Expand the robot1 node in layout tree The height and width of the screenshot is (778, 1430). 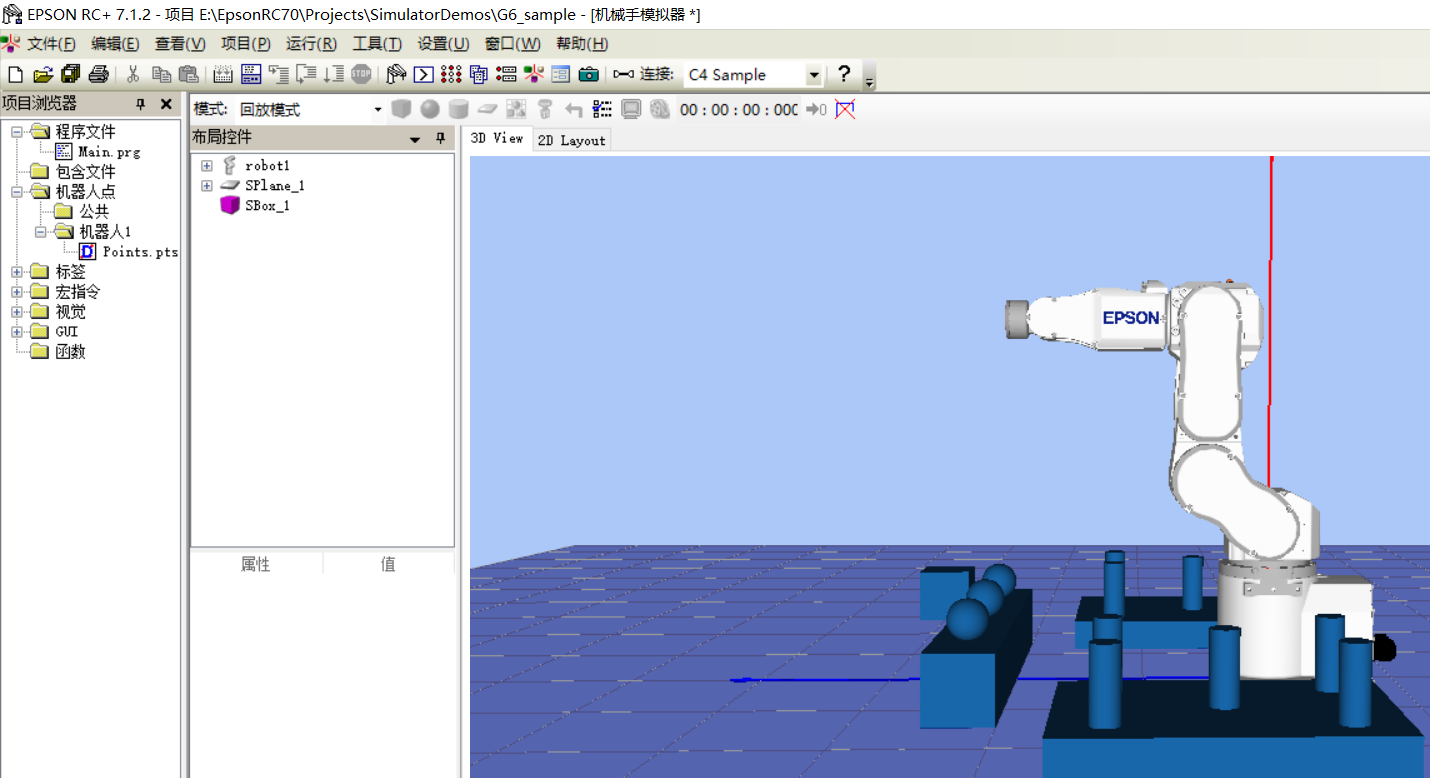pos(207,166)
